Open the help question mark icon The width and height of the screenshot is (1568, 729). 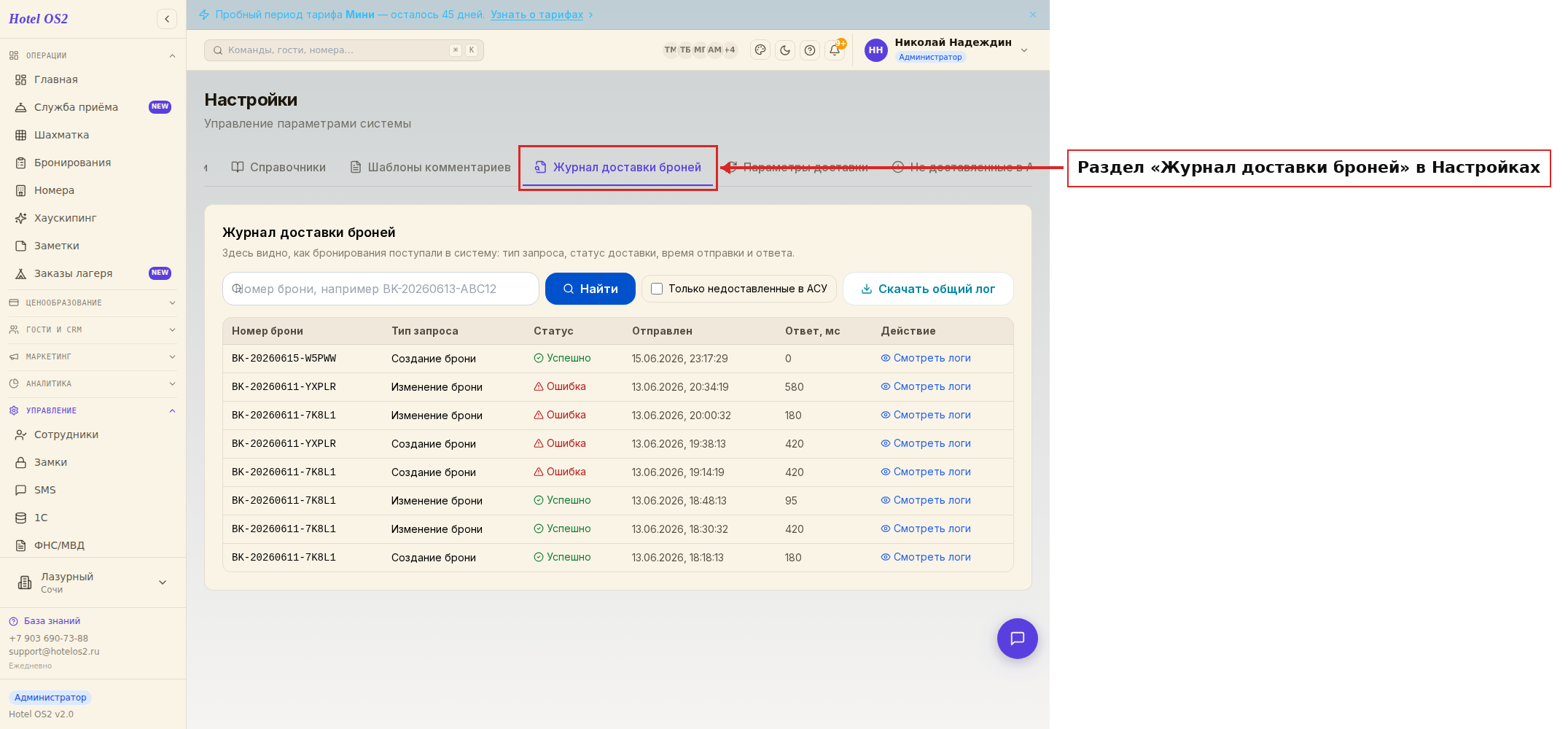810,50
